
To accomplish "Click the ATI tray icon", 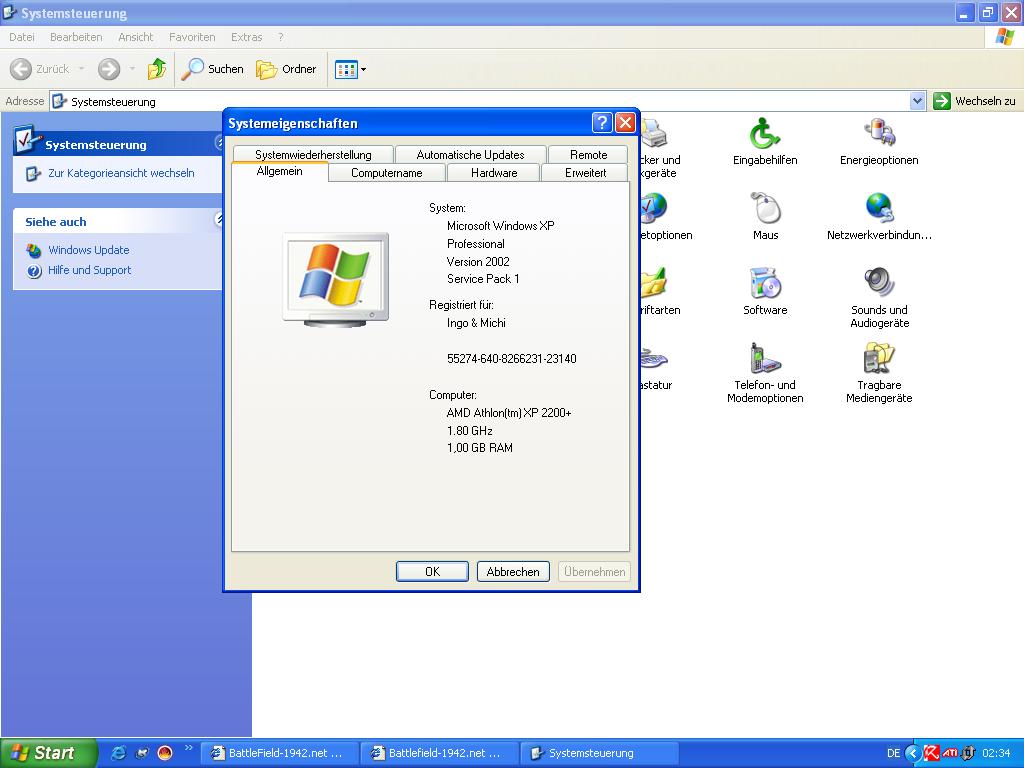I will (x=950, y=753).
